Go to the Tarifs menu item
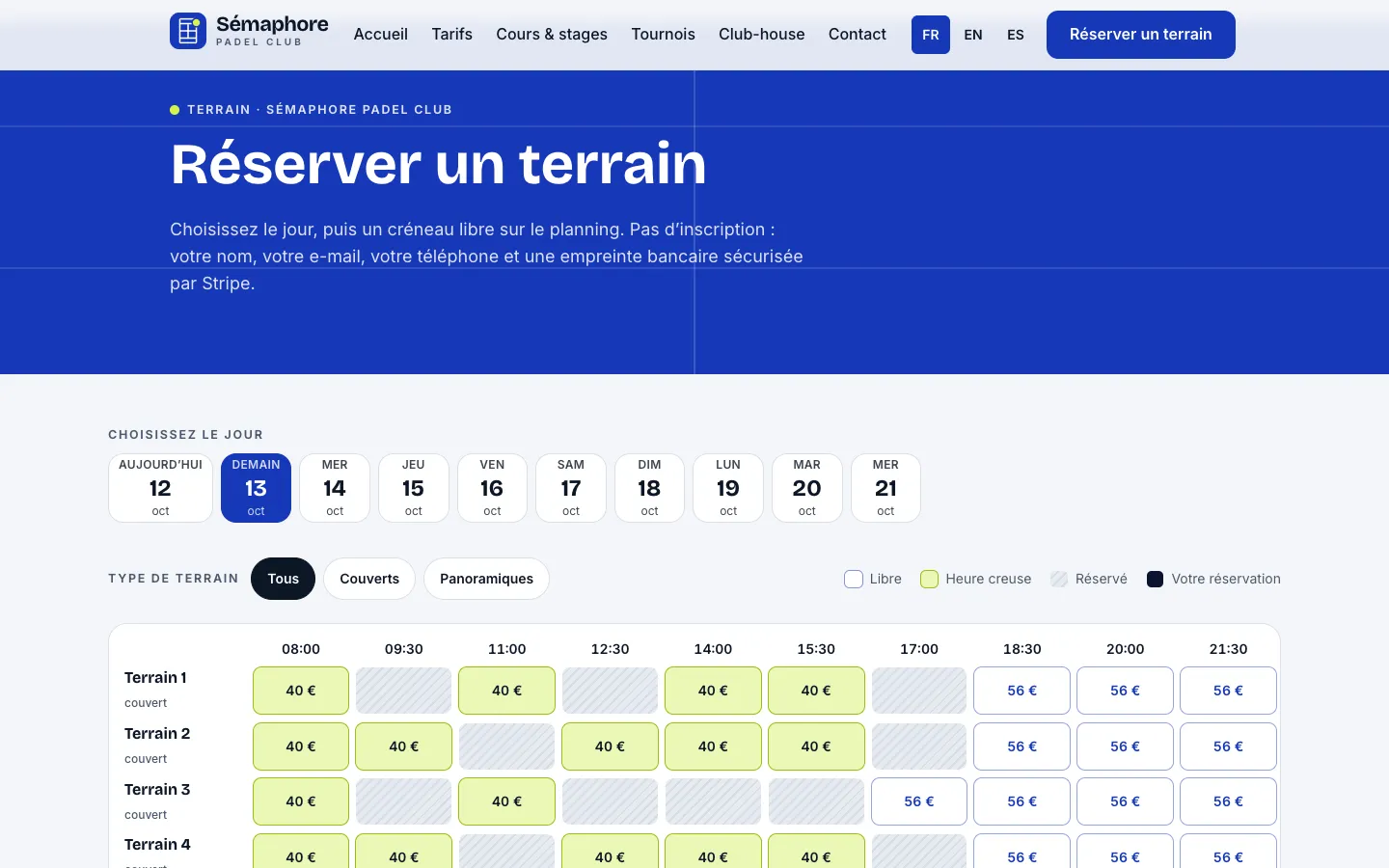The height and width of the screenshot is (868, 1389). [451, 34]
